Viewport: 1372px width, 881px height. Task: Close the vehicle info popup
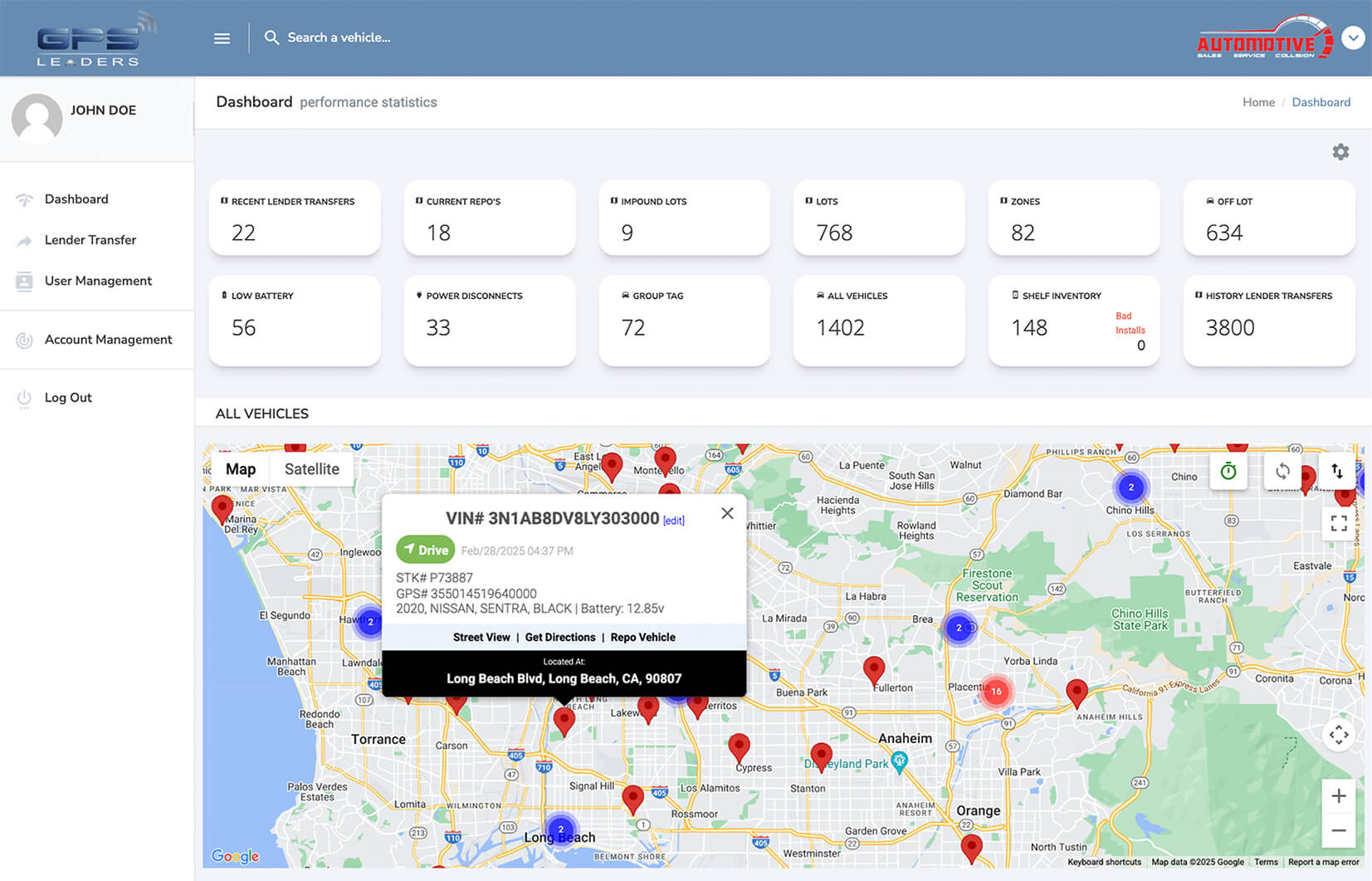coord(727,513)
